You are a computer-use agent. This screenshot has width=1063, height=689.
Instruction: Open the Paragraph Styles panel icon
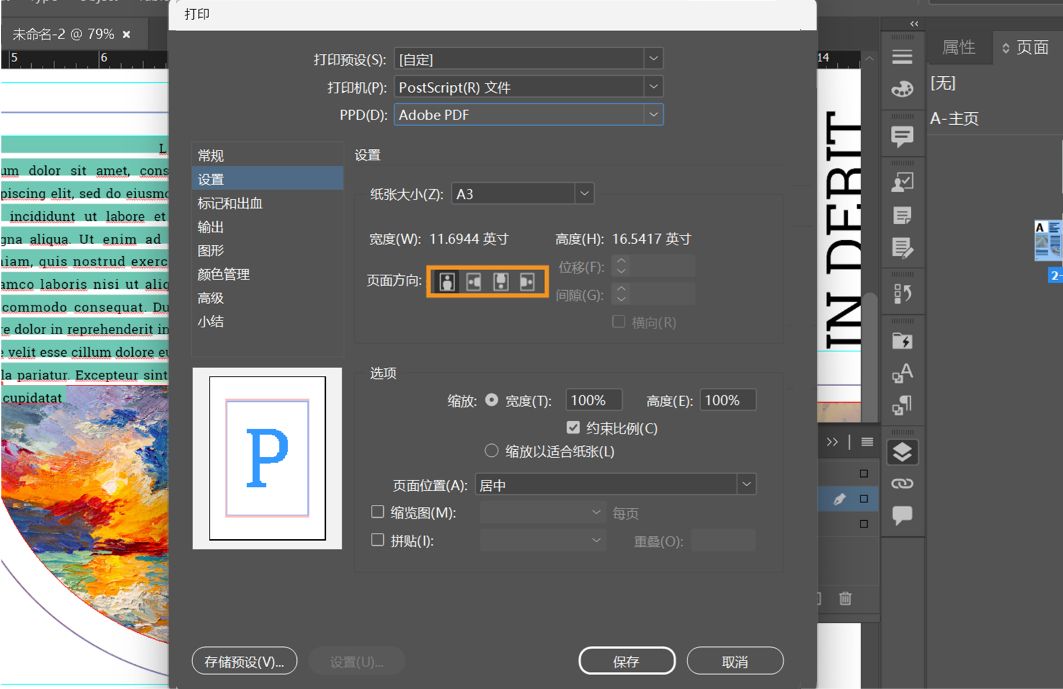coord(902,406)
